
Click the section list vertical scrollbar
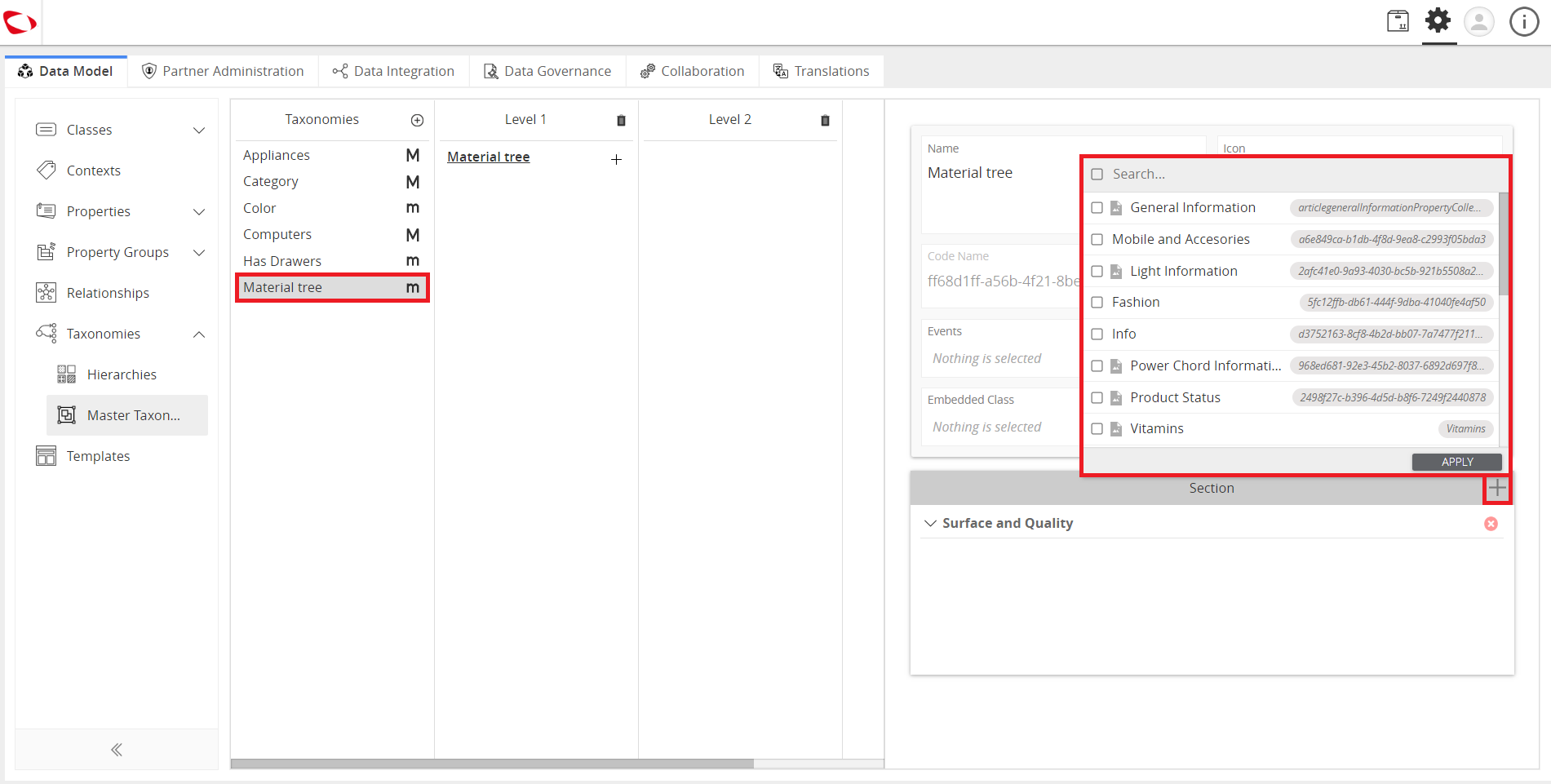(x=1504, y=243)
